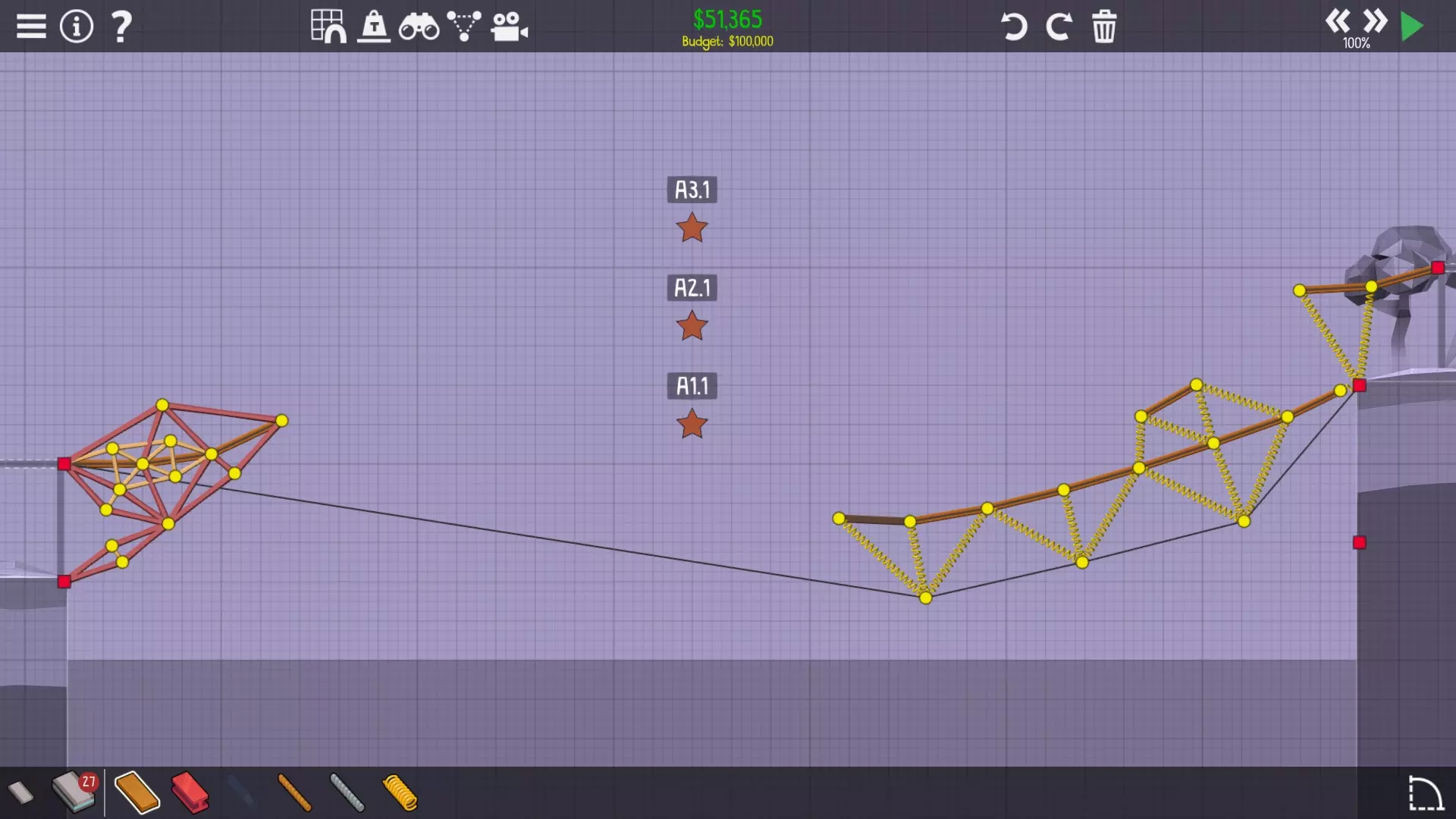Choose the wood material

click(x=136, y=793)
